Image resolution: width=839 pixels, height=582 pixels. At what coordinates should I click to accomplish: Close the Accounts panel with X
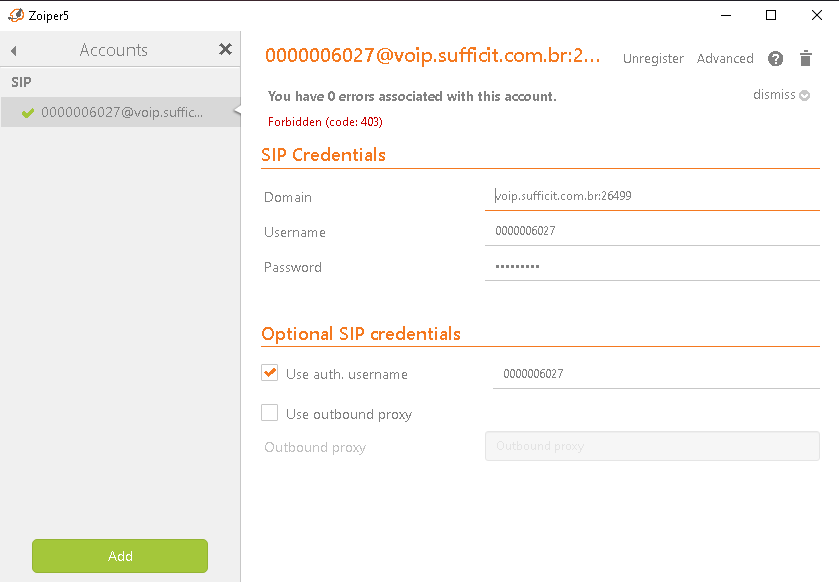(225, 49)
